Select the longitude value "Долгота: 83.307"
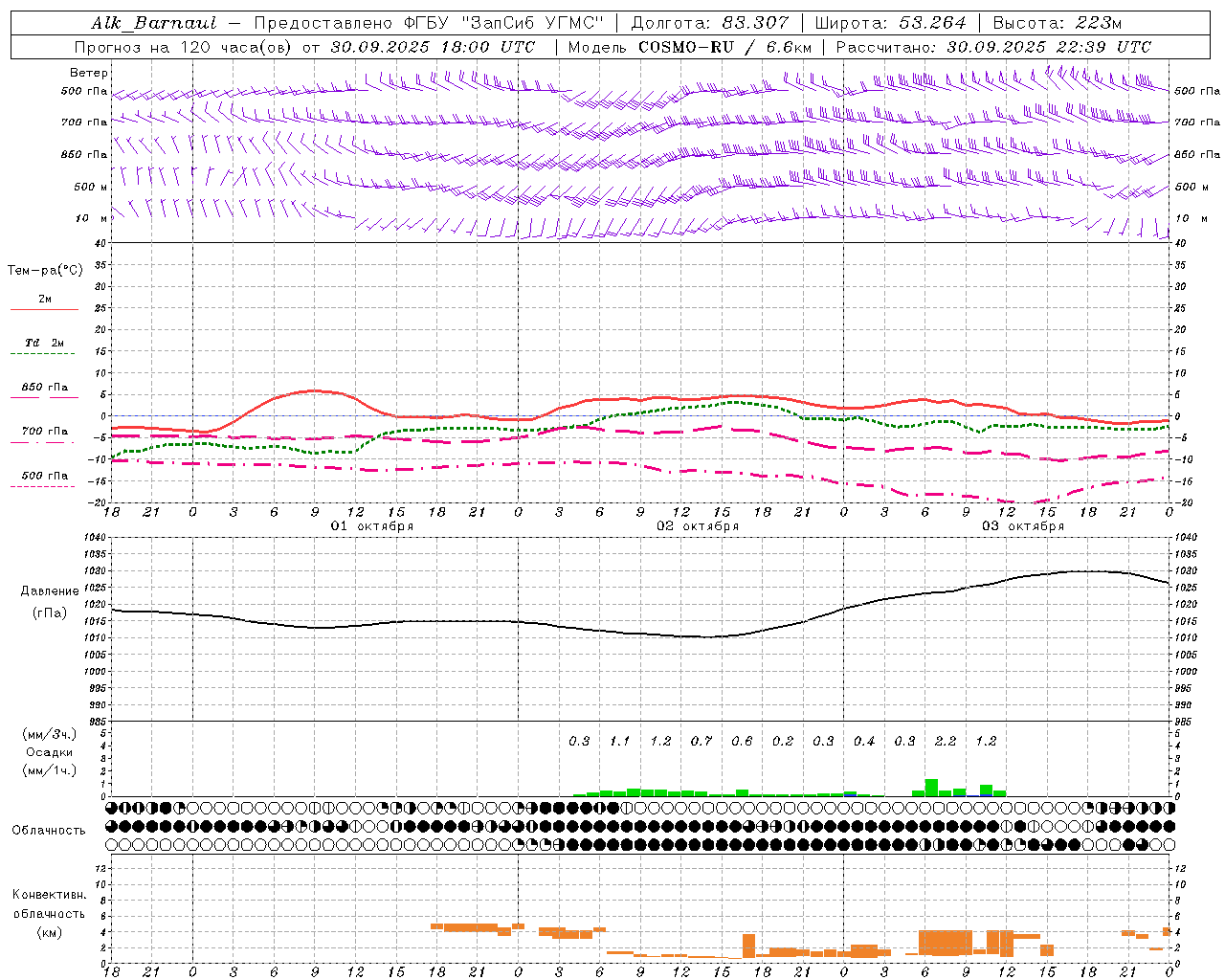Image resolution: width=1225 pixels, height=980 pixels. [710, 23]
